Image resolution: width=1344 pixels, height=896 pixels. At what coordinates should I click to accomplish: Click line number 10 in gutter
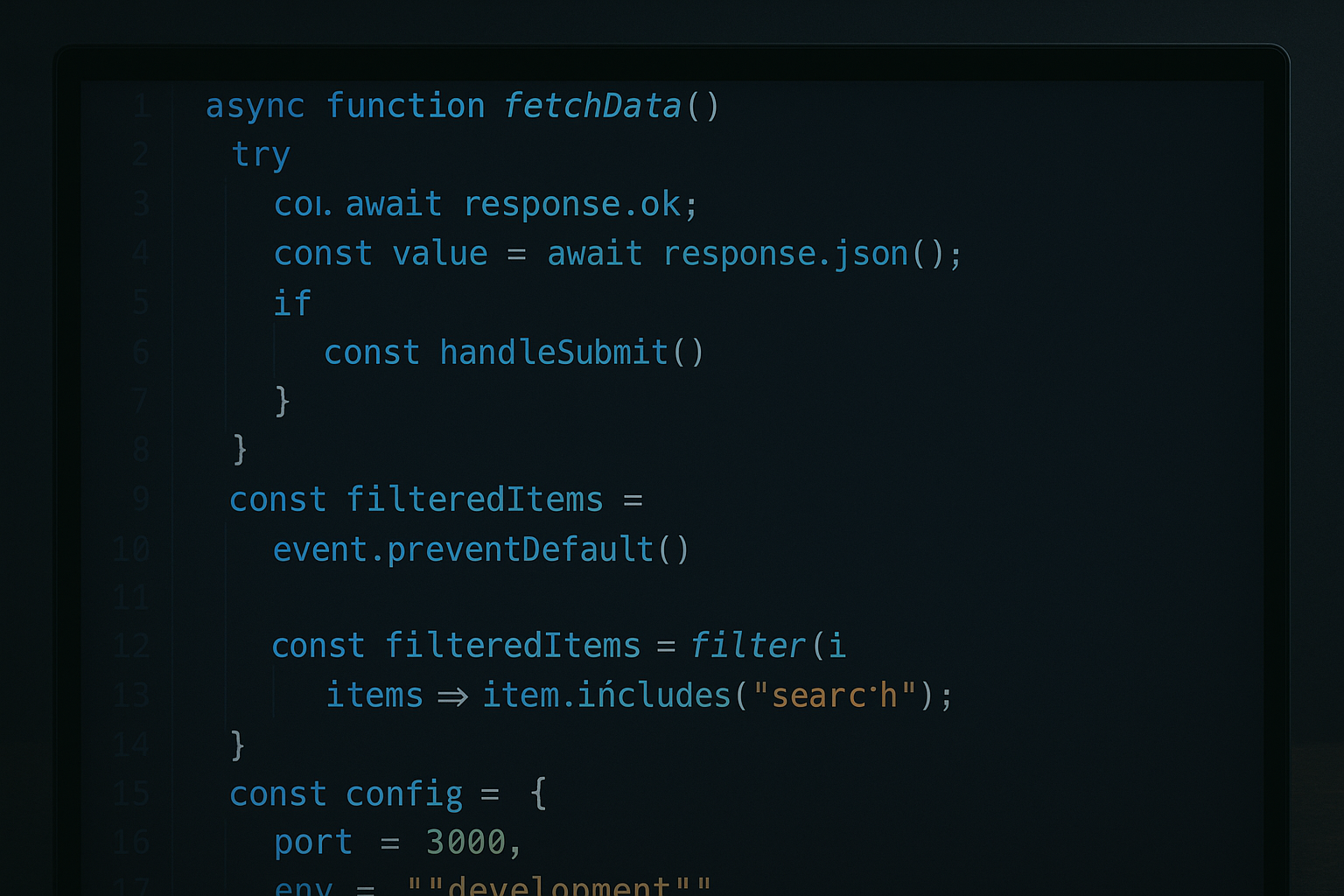[x=131, y=550]
